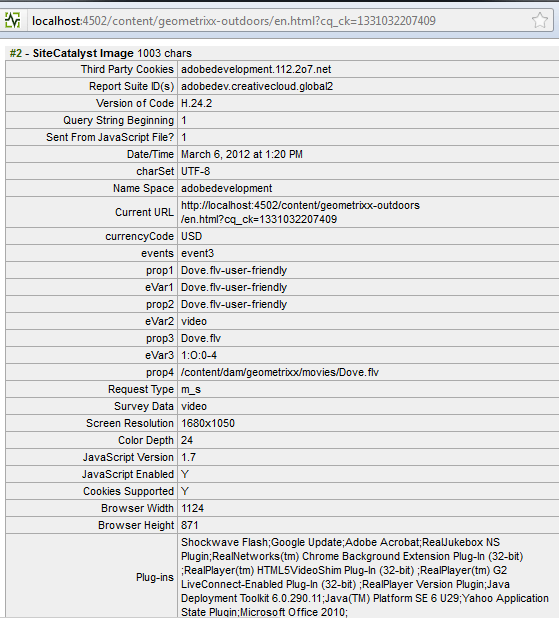559x618 pixels.
Task: Select Survey Data value 'video'
Action: [194, 406]
